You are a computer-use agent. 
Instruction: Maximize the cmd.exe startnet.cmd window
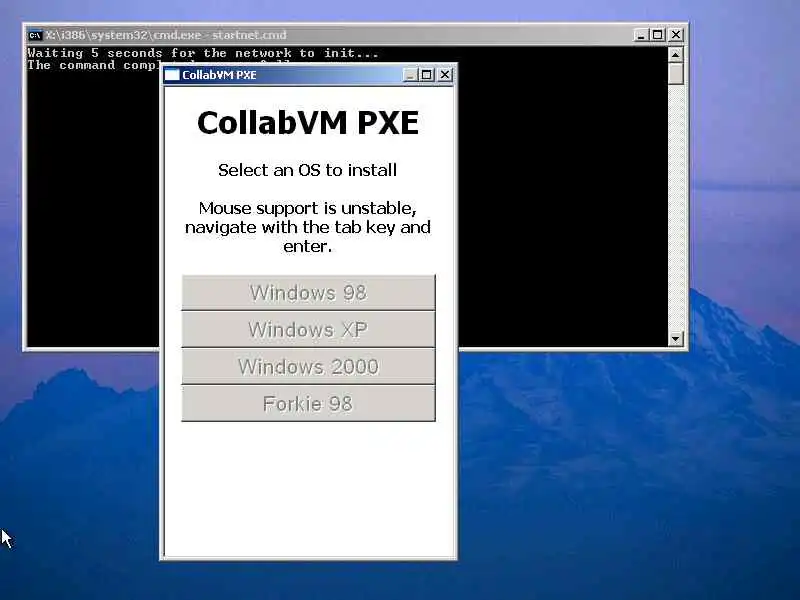(658, 35)
